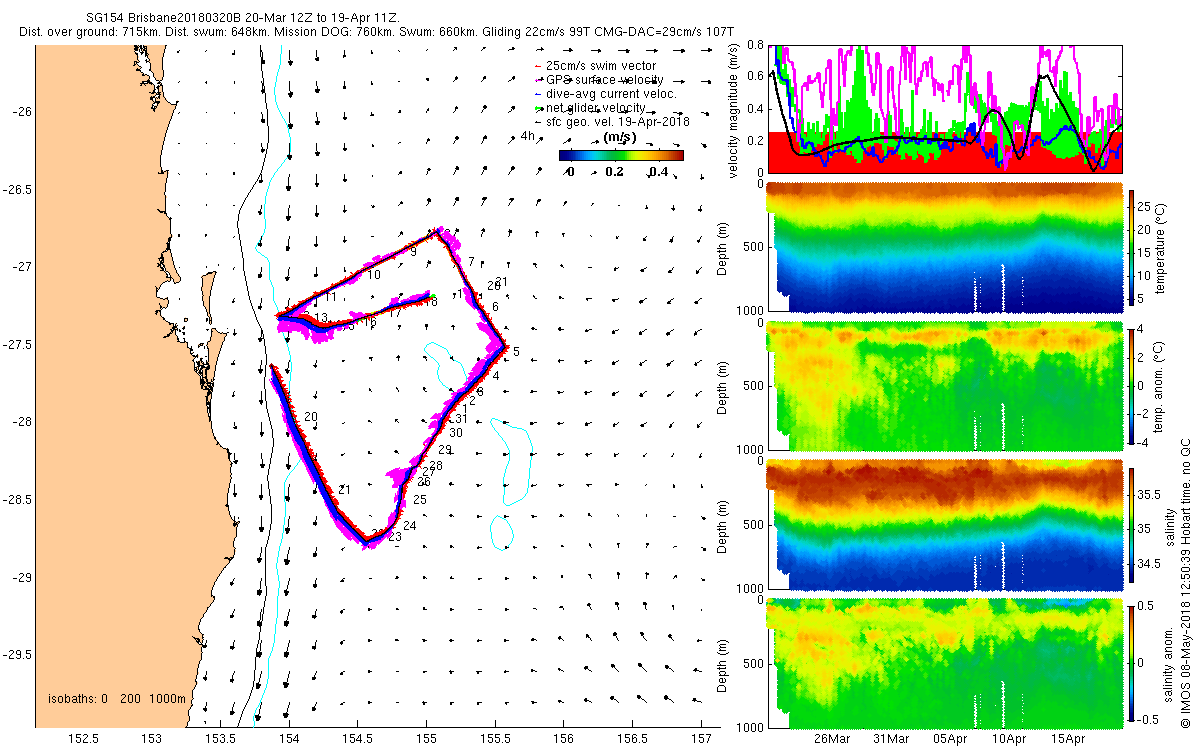Viewport: 1200px width, 750px height.
Task: Click the '0.4' tick of the velocity colorbar
Action: pyautogui.click(x=658, y=172)
